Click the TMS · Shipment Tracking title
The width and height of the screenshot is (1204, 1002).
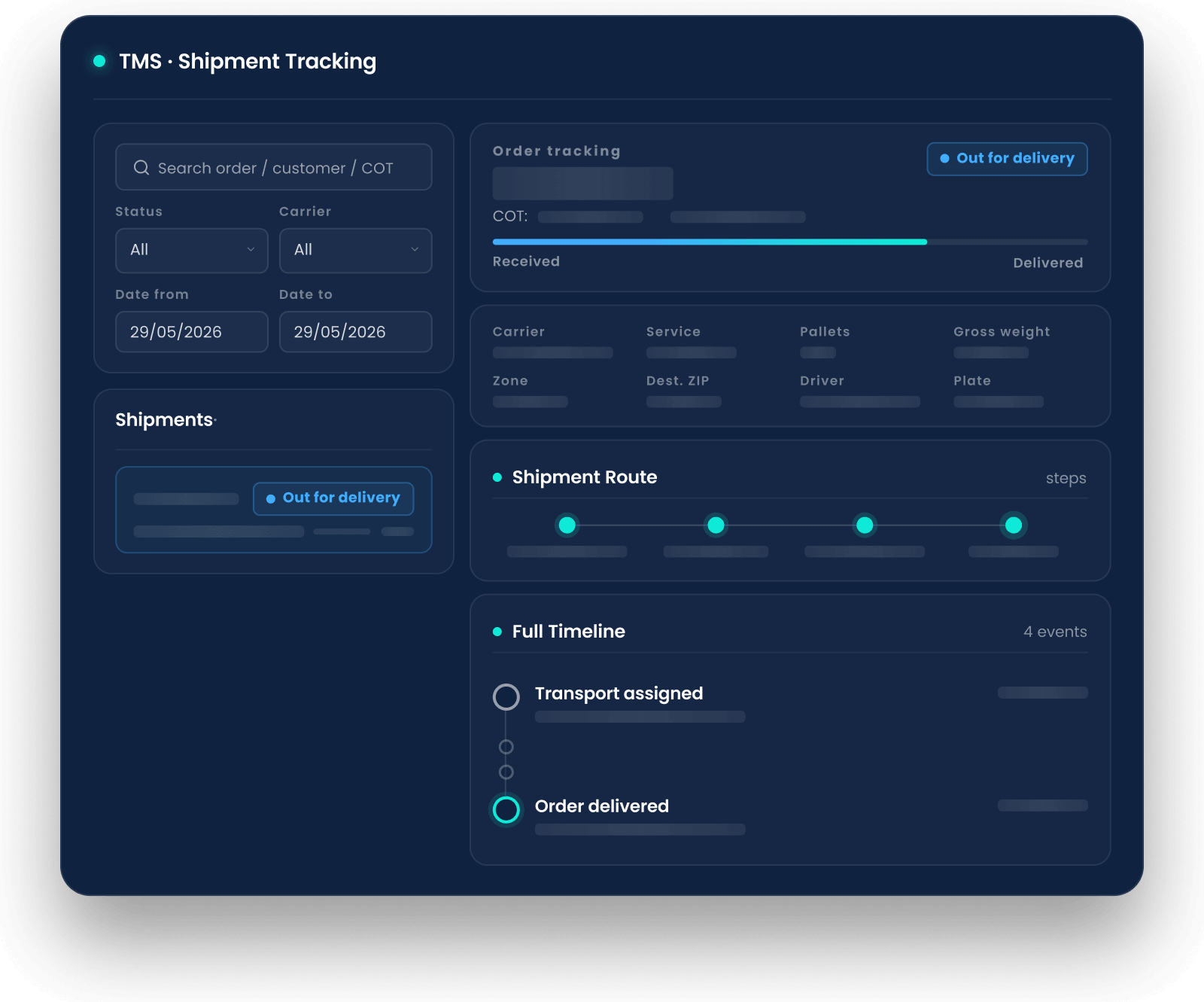(x=248, y=62)
